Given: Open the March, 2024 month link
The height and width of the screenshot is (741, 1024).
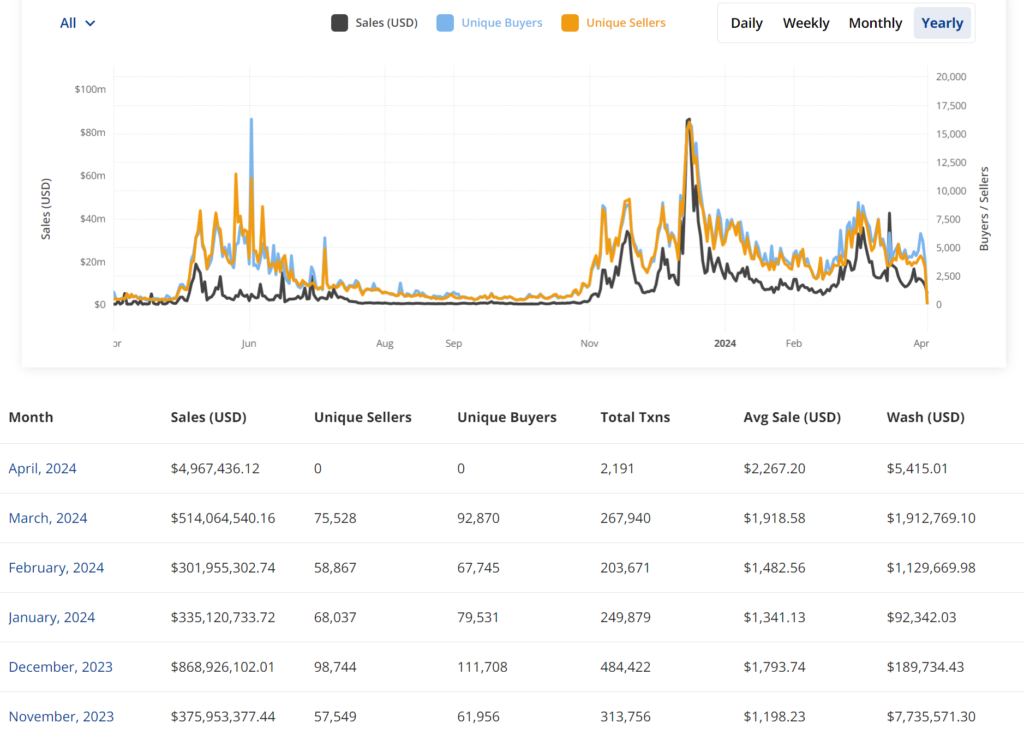Looking at the screenshot, I should (x=48, y=518).
